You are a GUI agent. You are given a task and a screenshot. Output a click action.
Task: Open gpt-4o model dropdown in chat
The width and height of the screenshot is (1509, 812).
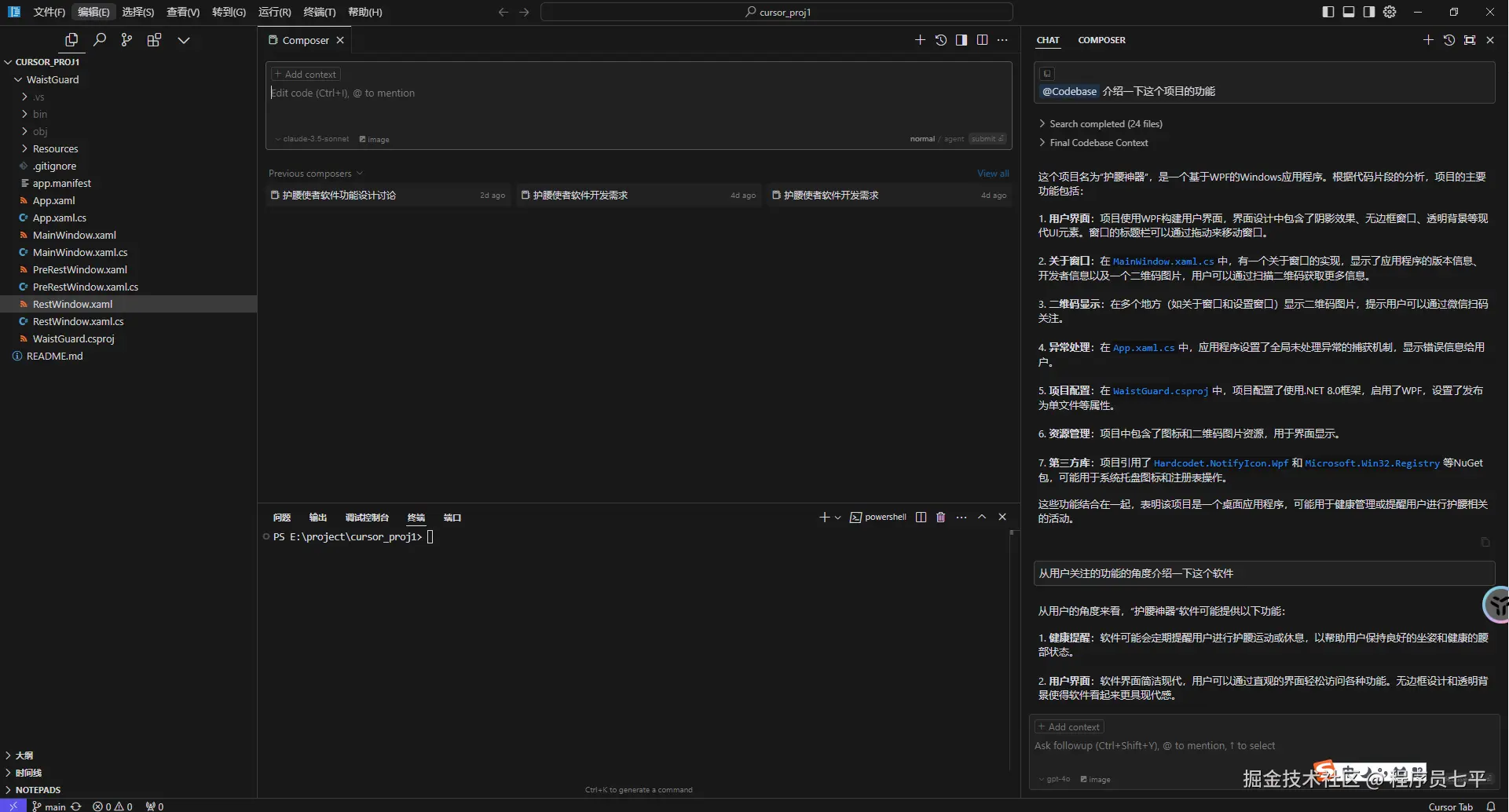1054,780
